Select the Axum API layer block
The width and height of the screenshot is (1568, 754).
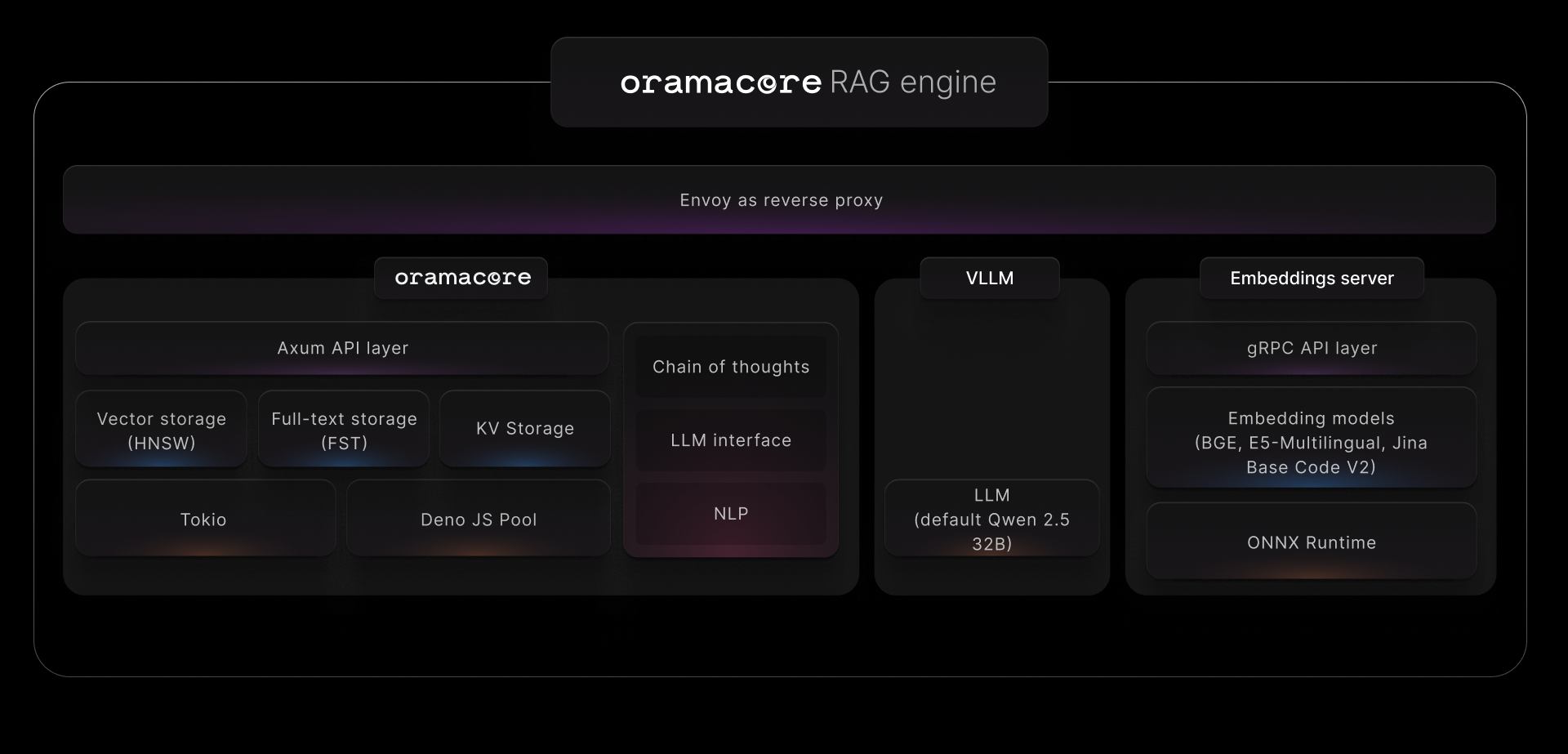coord(342,348)
